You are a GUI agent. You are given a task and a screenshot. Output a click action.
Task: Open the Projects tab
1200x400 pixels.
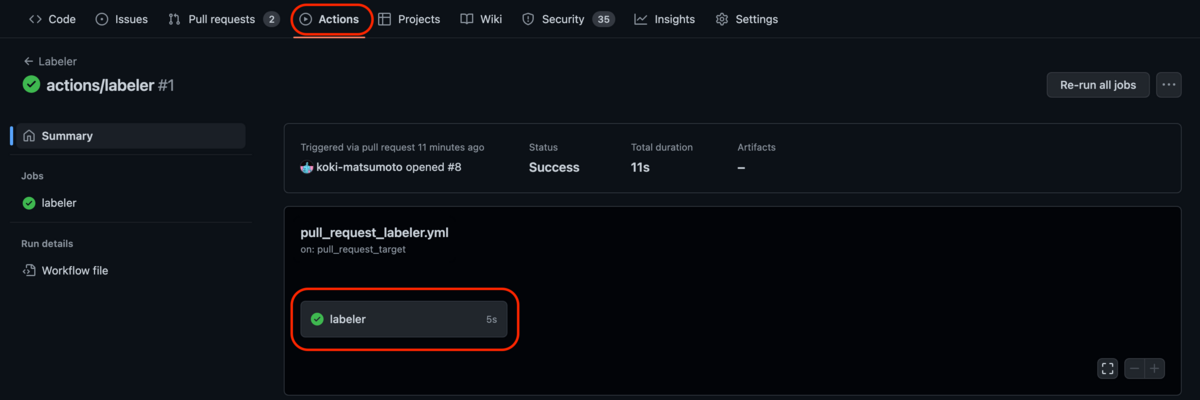(x=409, y=19)
